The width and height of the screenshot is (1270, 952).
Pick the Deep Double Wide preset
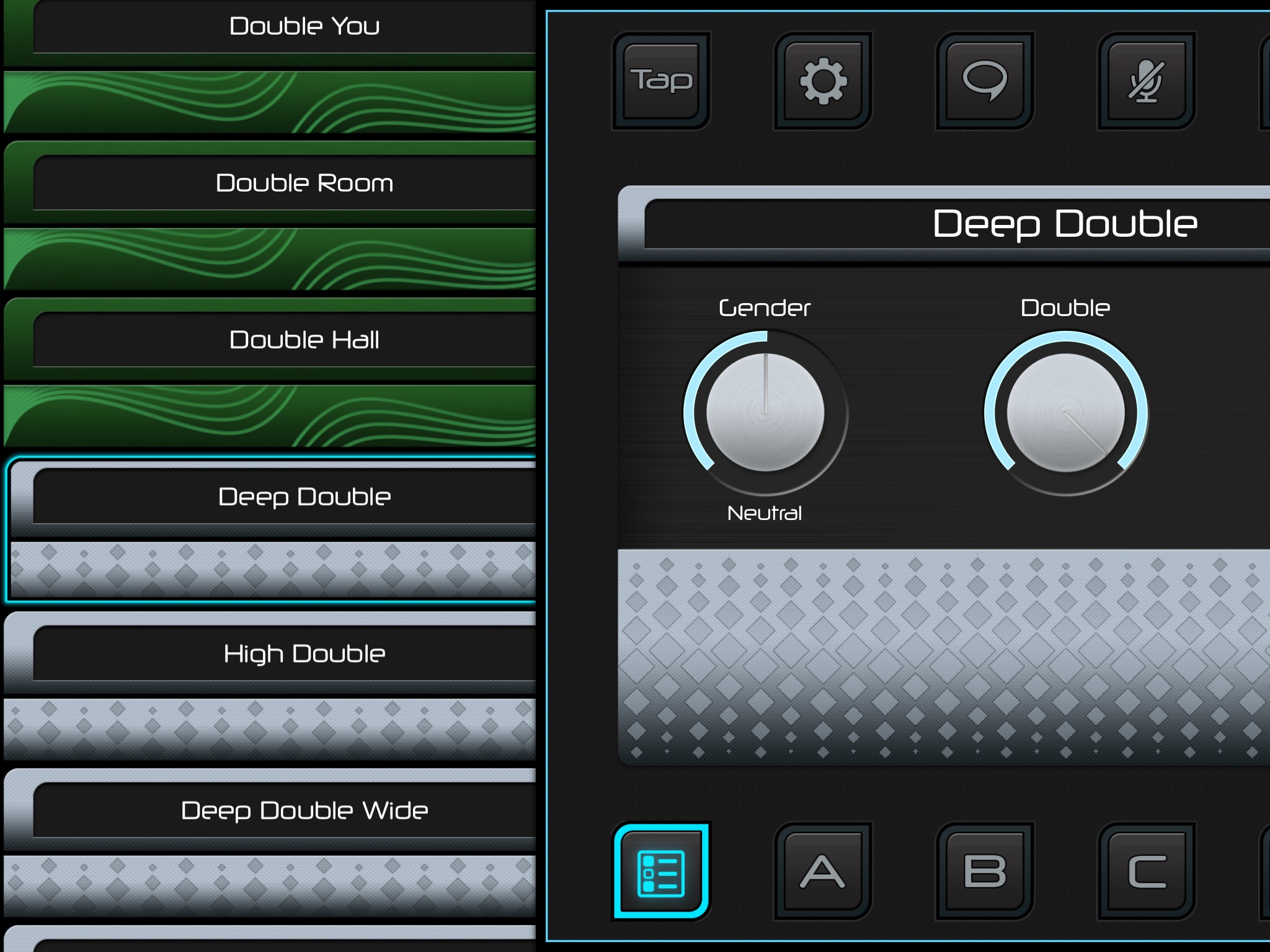click(304, 811)
